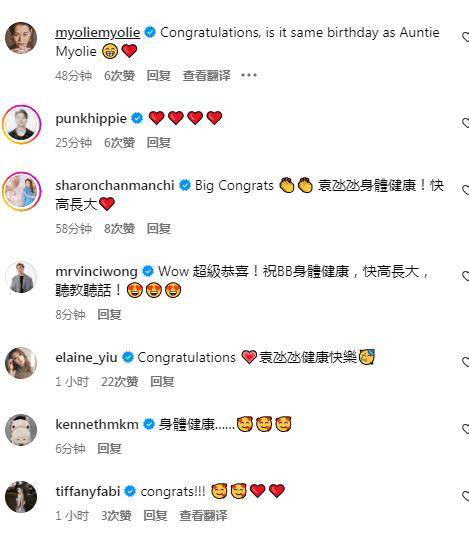
Task: Open more options dots on myoliemyolie's comment
Action: tap(249, 75)
